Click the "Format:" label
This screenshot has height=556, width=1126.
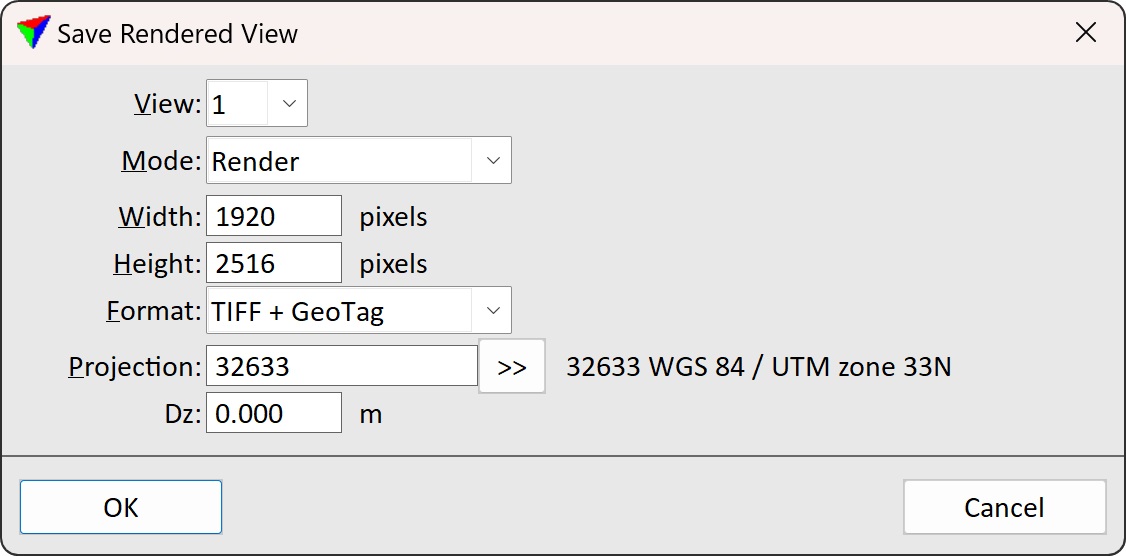[153, 311]
